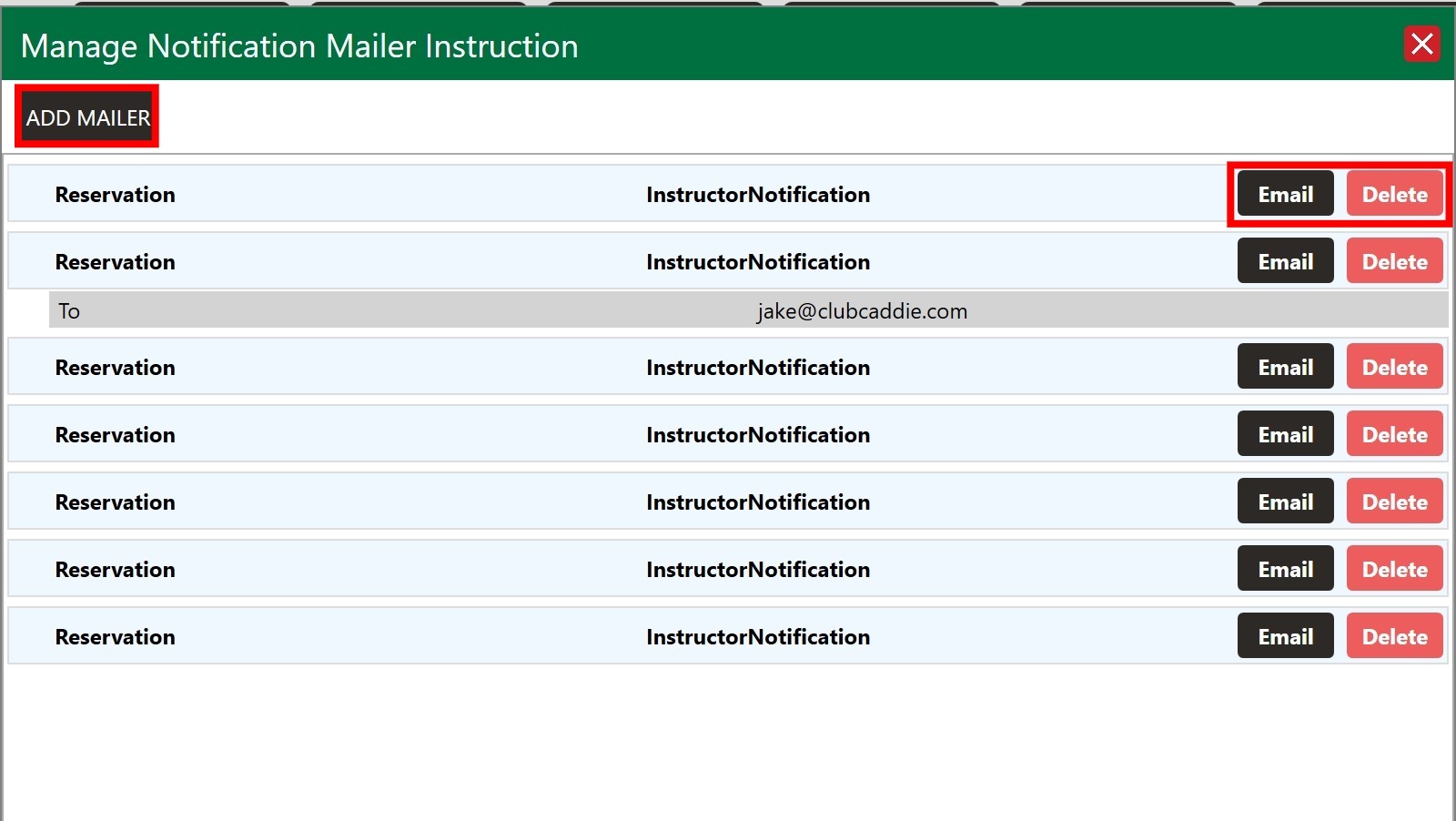Select the jake@clubcaddie.com recipient row
The width and height of the screenshot is (1456, 821).
point(748,310)
